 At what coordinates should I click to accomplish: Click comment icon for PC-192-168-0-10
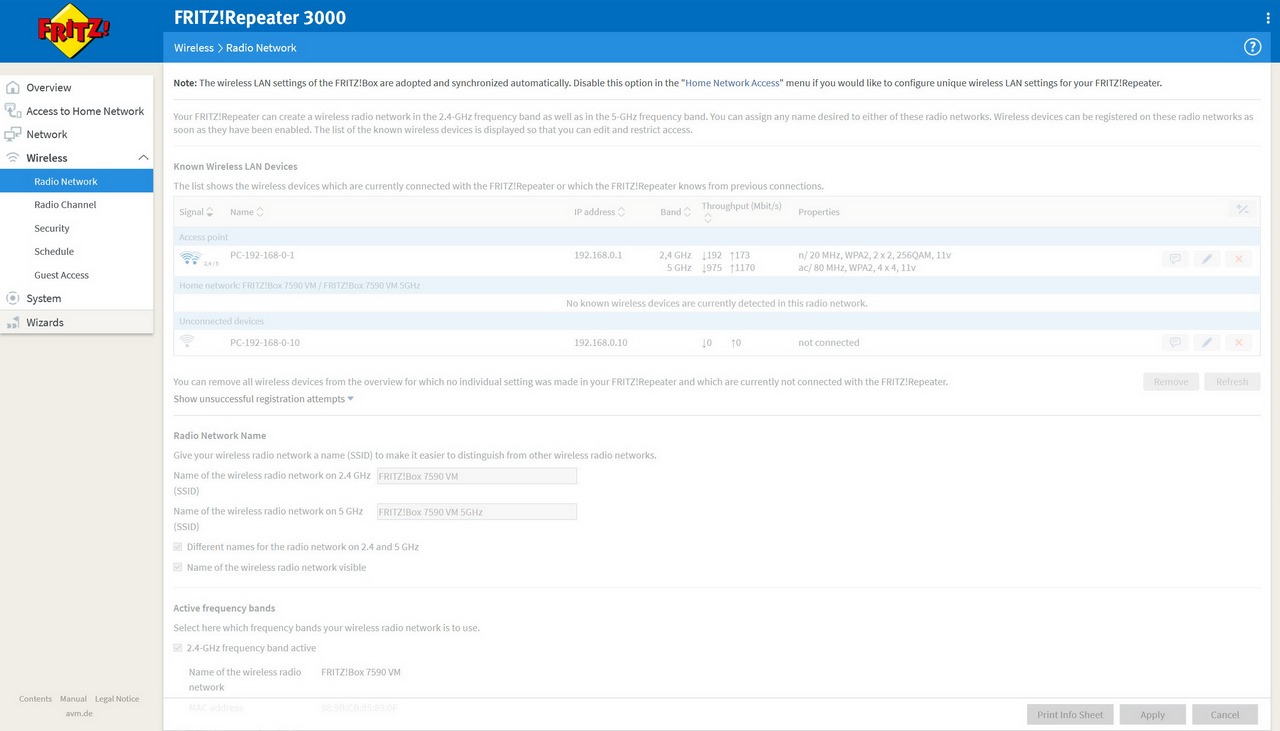coord(1175,342)
